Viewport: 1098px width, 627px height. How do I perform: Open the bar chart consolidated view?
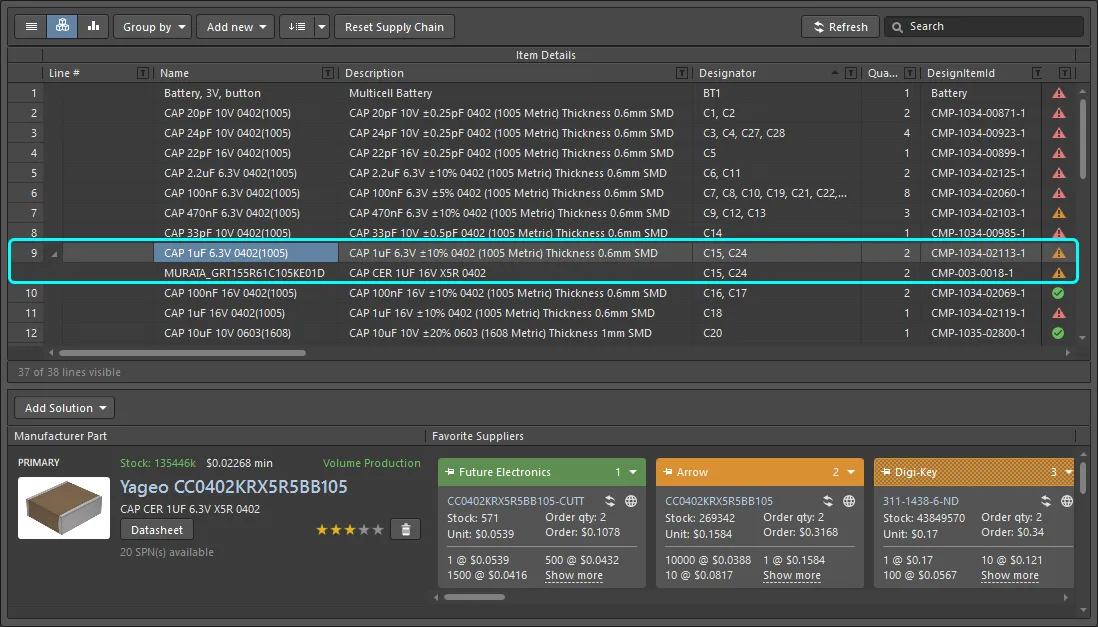(x=93, y=27)
